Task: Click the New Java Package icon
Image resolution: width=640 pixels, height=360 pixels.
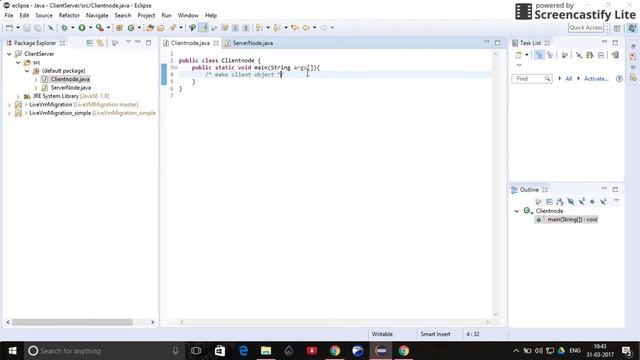Action: click(x=120, y=28)
